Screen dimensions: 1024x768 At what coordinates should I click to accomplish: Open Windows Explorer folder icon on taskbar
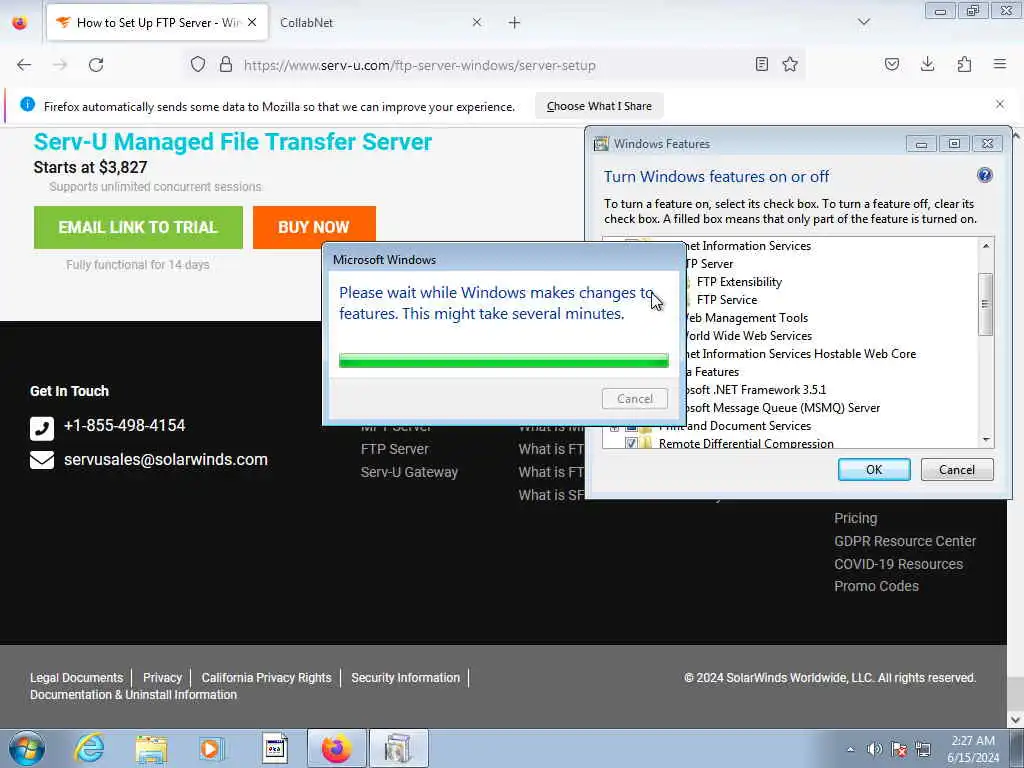click(x=151, y=749)
